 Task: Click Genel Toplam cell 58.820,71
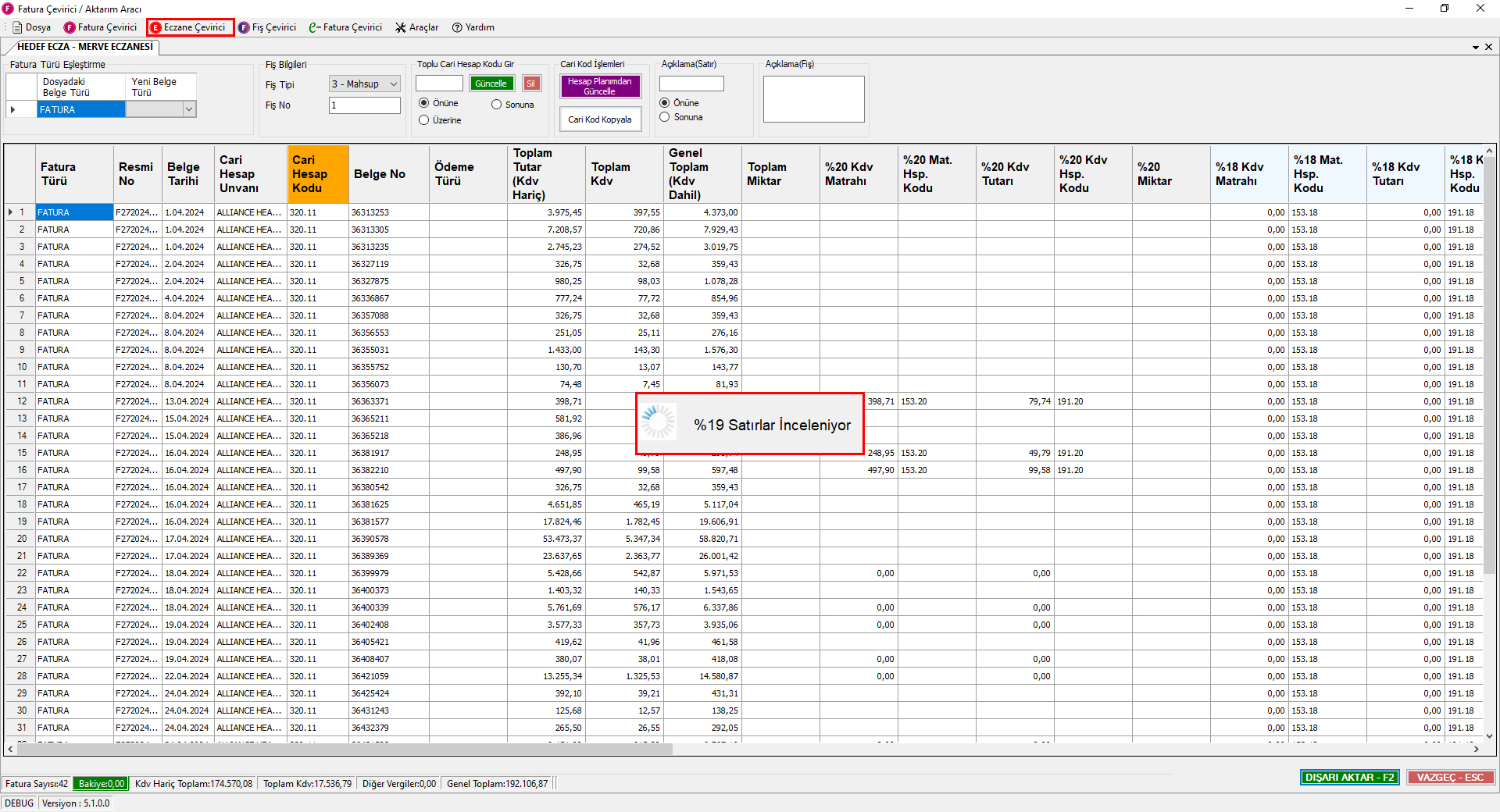click(702, 539)
